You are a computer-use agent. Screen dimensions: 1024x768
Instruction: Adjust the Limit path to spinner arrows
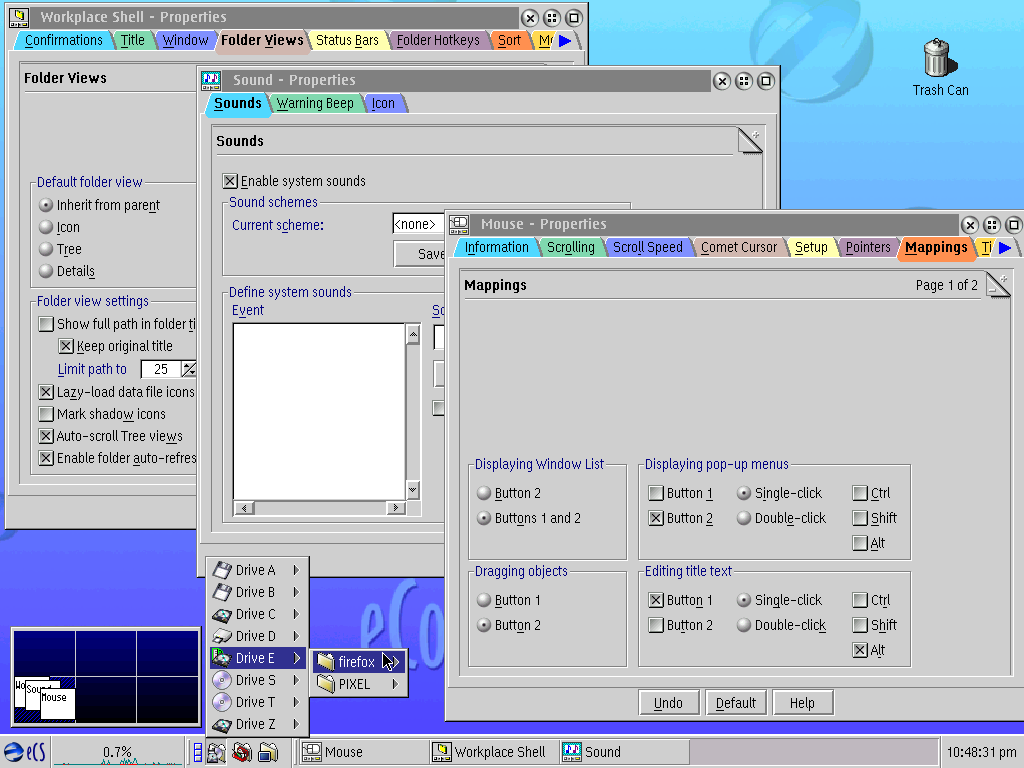pos(189,370)
